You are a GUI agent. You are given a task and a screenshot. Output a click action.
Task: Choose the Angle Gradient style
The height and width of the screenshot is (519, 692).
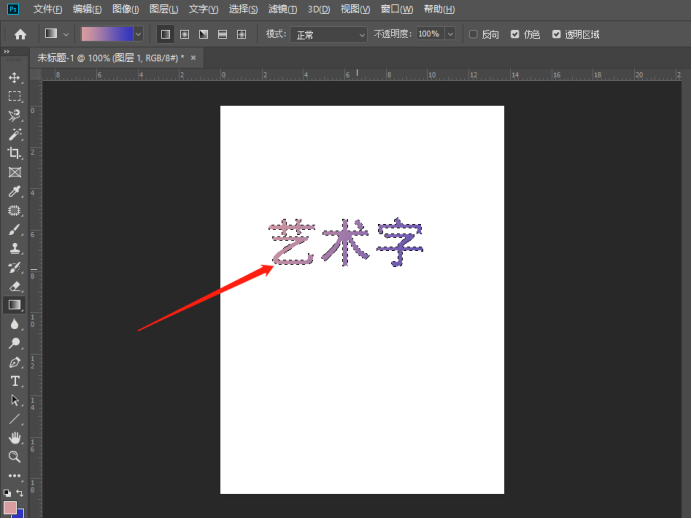point(203,34)
